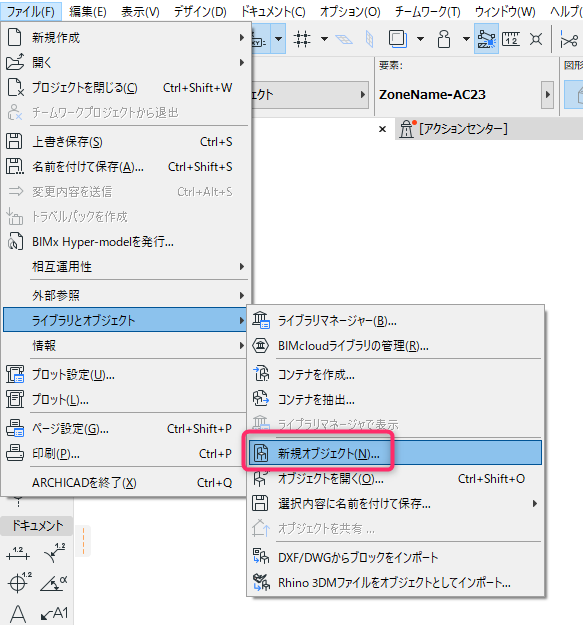Open the 編集(E) menu
583x625 pixels.
88,12
